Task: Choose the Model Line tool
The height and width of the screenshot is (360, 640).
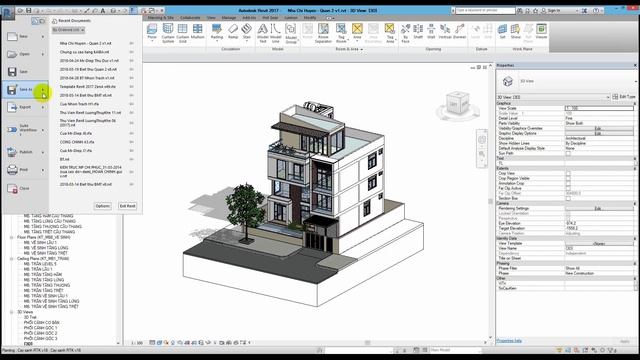Action: pyautogui.click(x=276, y=33)
